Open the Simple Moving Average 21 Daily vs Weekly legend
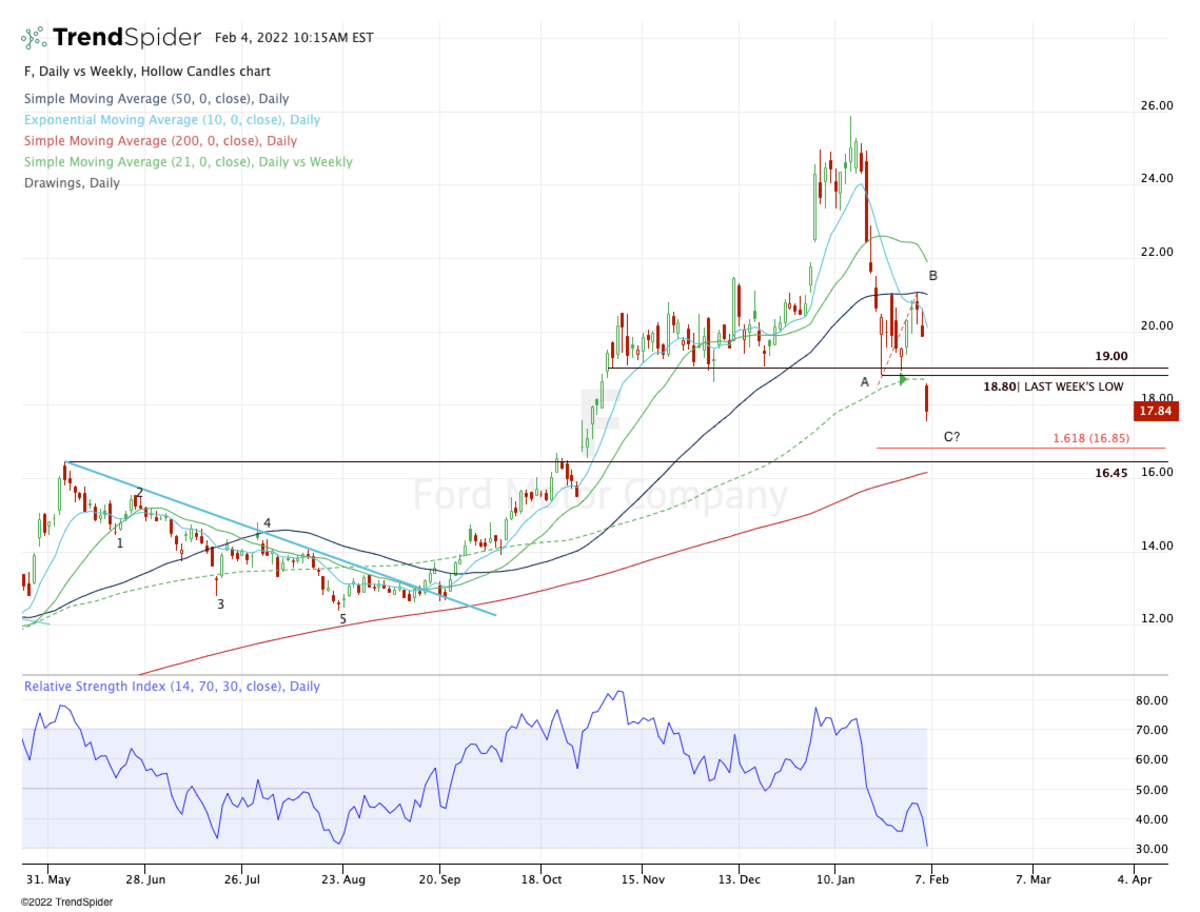1200x912 pixels. point(188,162)
